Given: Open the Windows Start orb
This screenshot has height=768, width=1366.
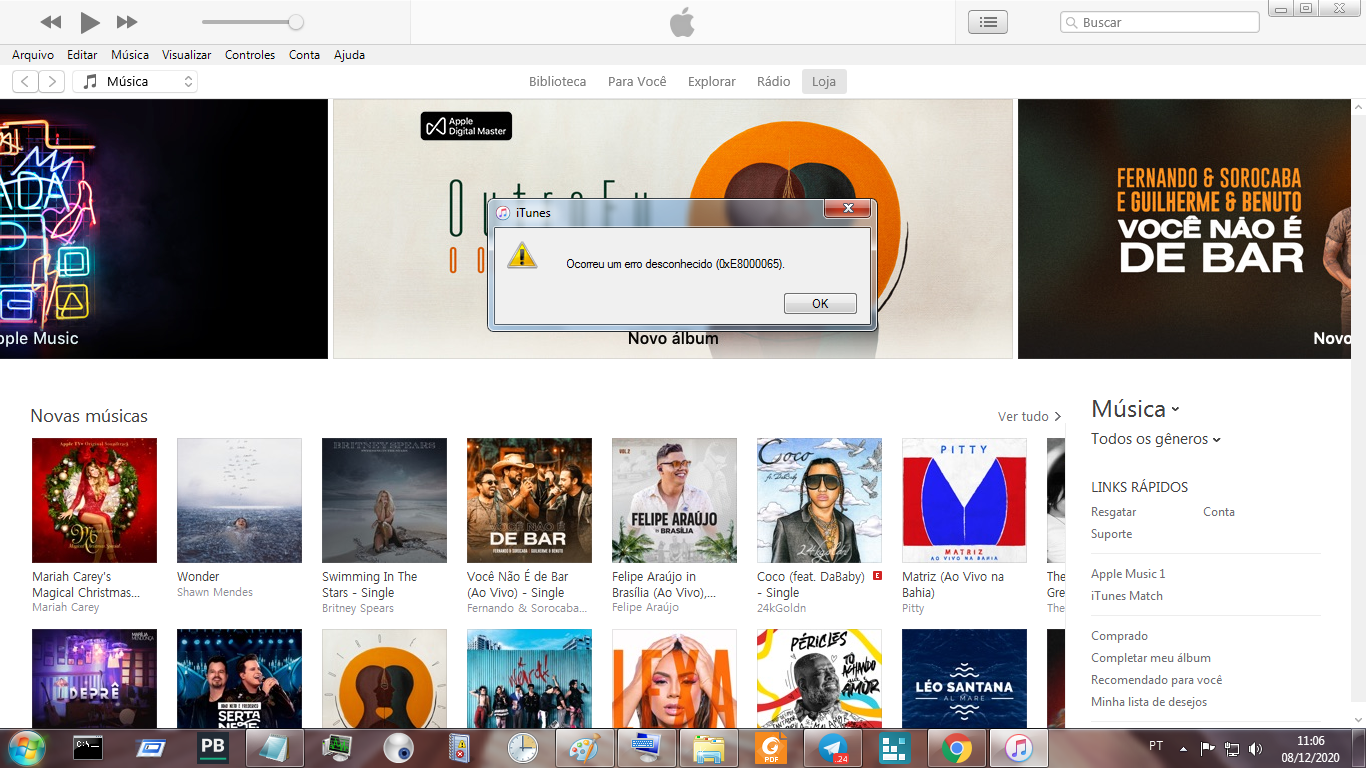Looking at the screenshot, I should pos(26,747).
